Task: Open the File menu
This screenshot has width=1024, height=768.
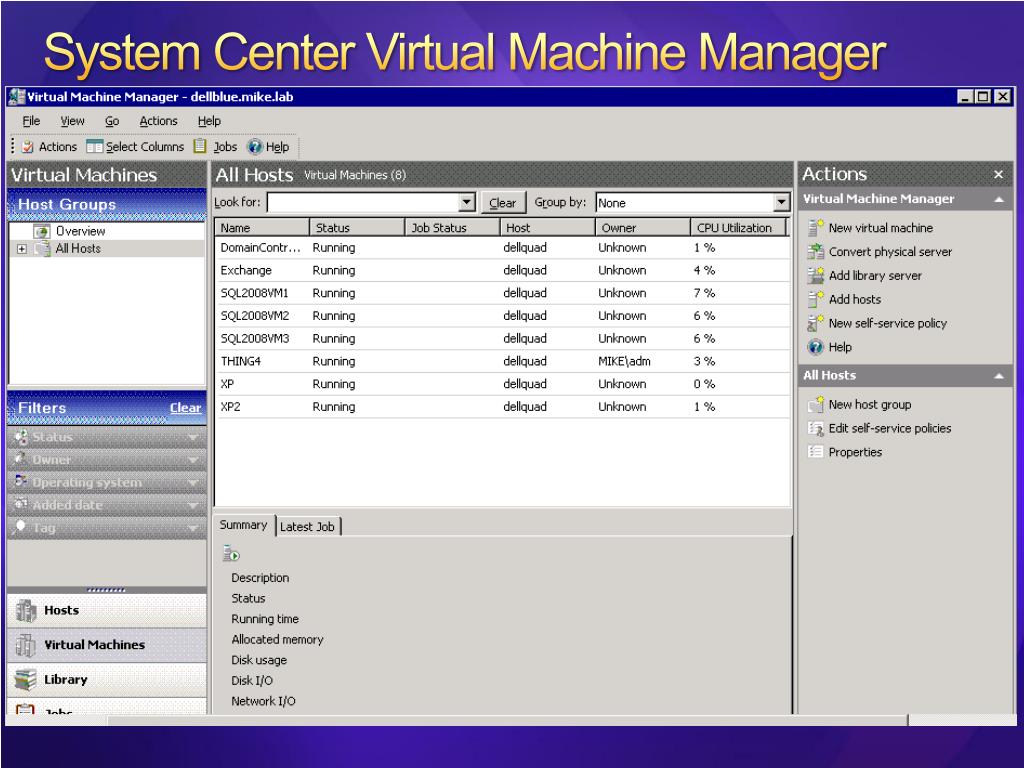Action: click(x=31, y=121)
